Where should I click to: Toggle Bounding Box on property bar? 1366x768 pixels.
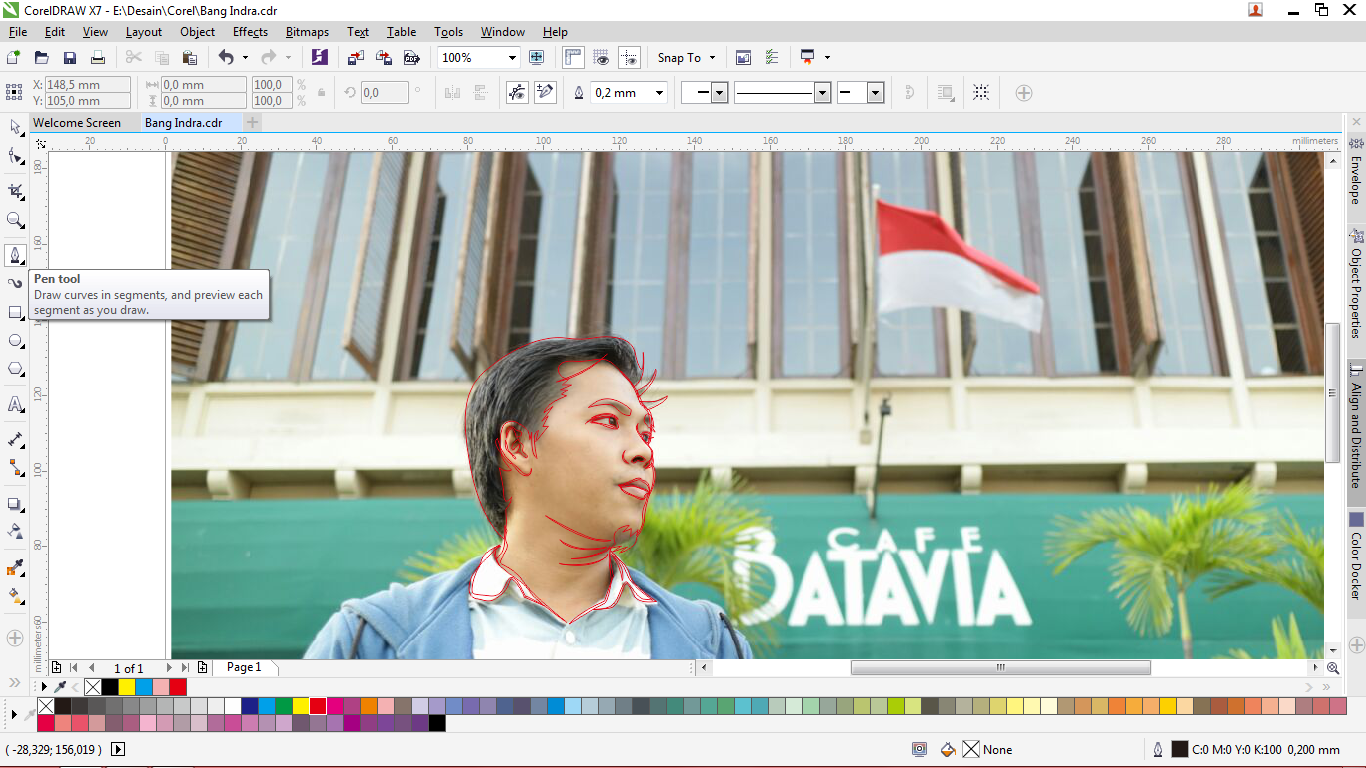pyautogui.click(x=981, y=93)
